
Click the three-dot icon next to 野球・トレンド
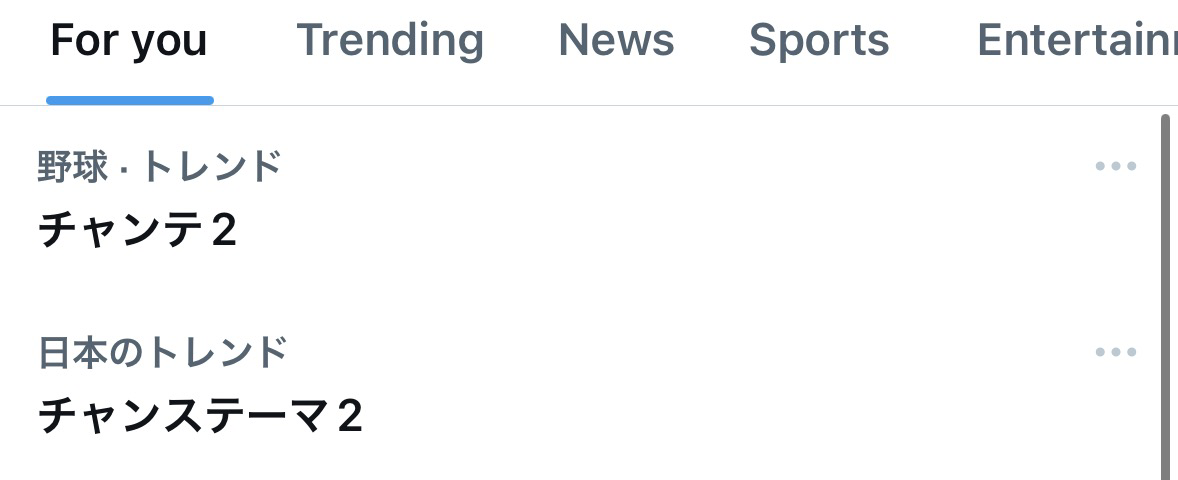[x=1116, y=166]
